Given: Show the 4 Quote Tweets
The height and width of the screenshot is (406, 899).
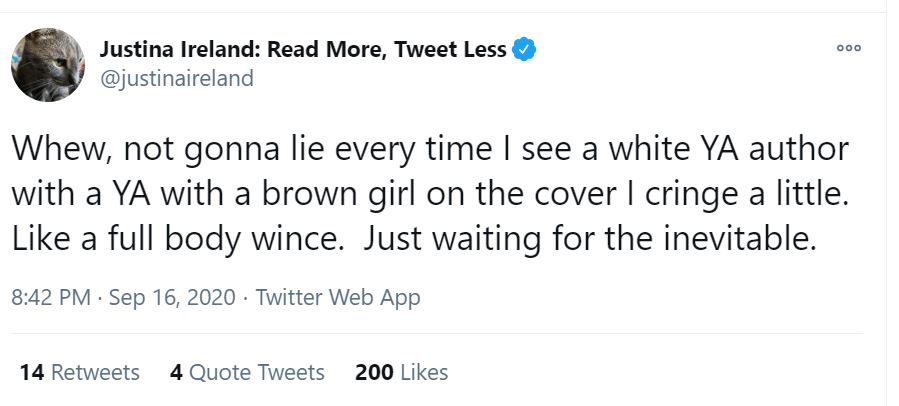Looking at the screenshot, I should (247, 372).
